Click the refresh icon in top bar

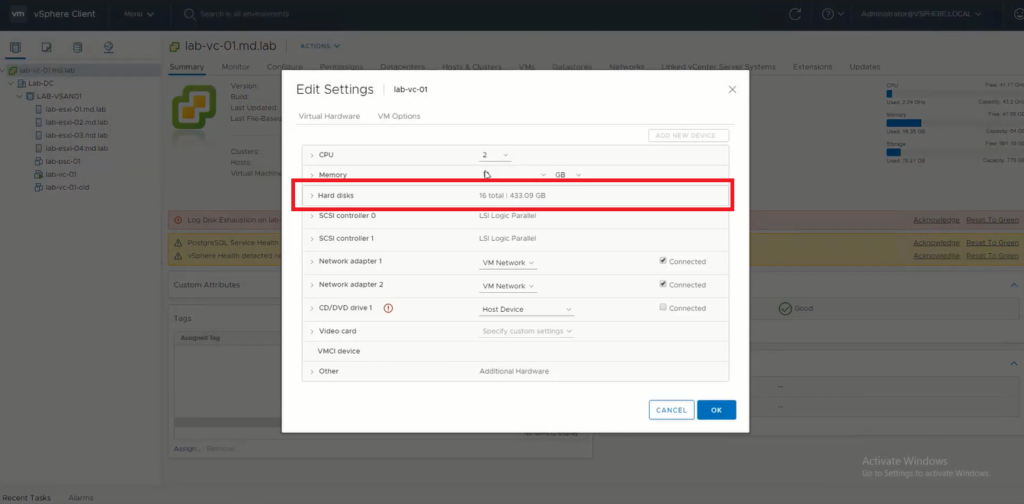[795, 14]
